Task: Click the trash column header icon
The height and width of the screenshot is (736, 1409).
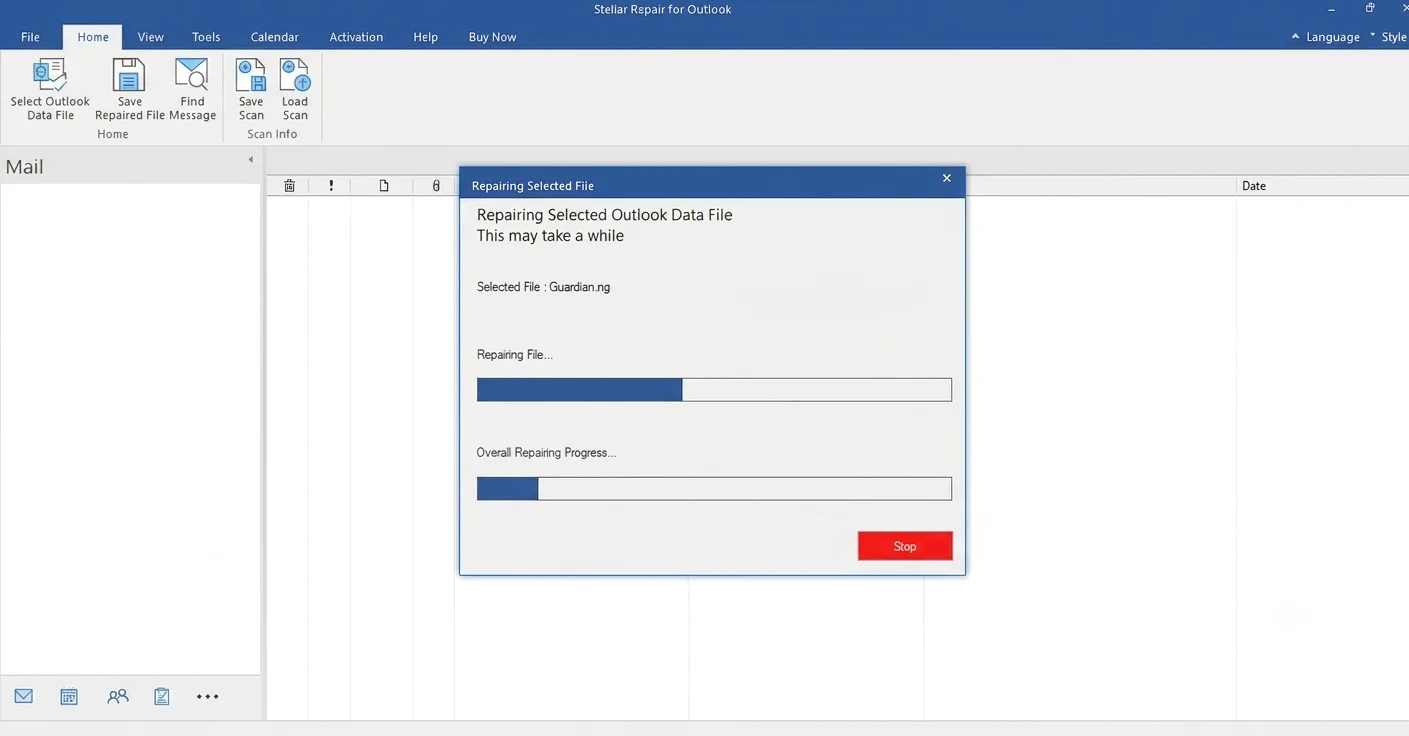Action: (289, 186)
